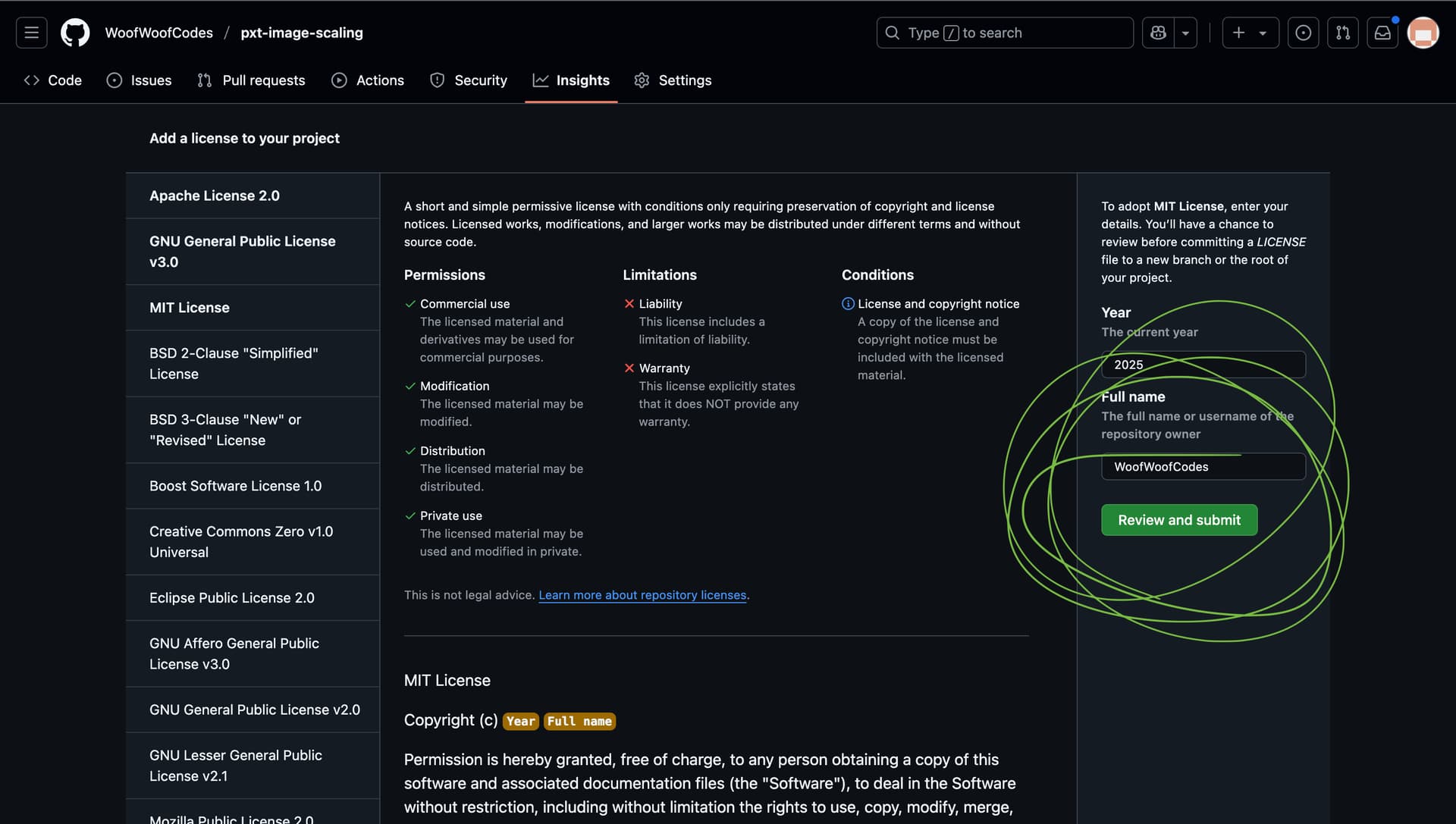Switch to the Pull requests tab

pos(251,80)
